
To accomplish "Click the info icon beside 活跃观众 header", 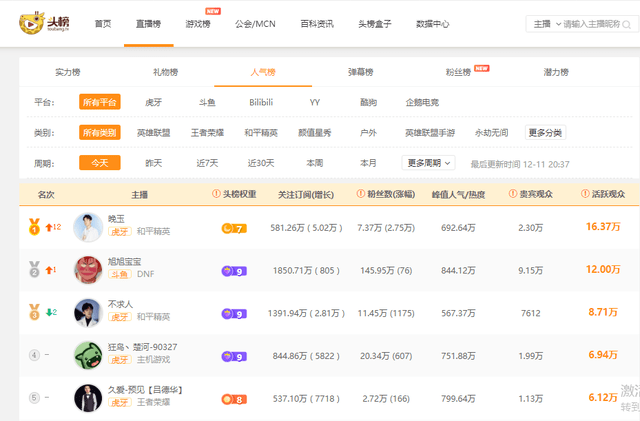I will [586, 194].
